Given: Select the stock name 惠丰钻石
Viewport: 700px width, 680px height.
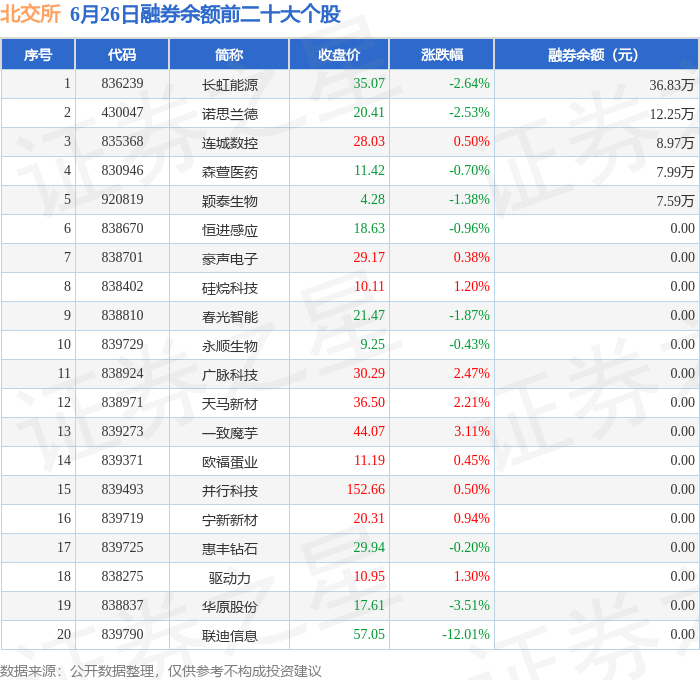Looking at the screenshot, I should (x=229, y=549).
